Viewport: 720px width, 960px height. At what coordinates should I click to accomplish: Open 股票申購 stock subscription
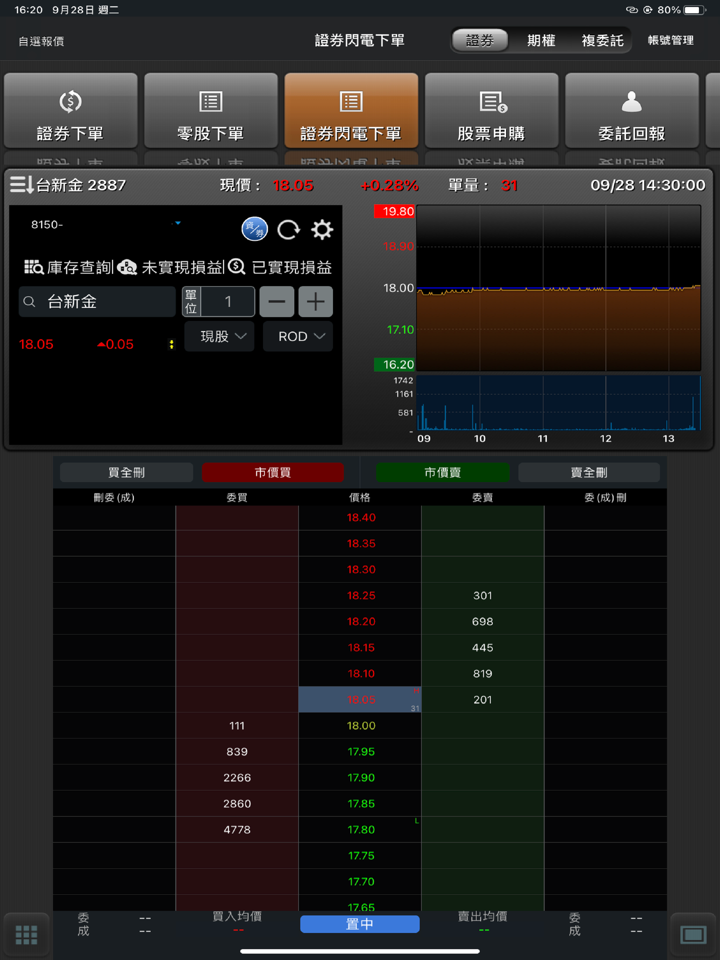pyautogui.click(x=491, y=111)
